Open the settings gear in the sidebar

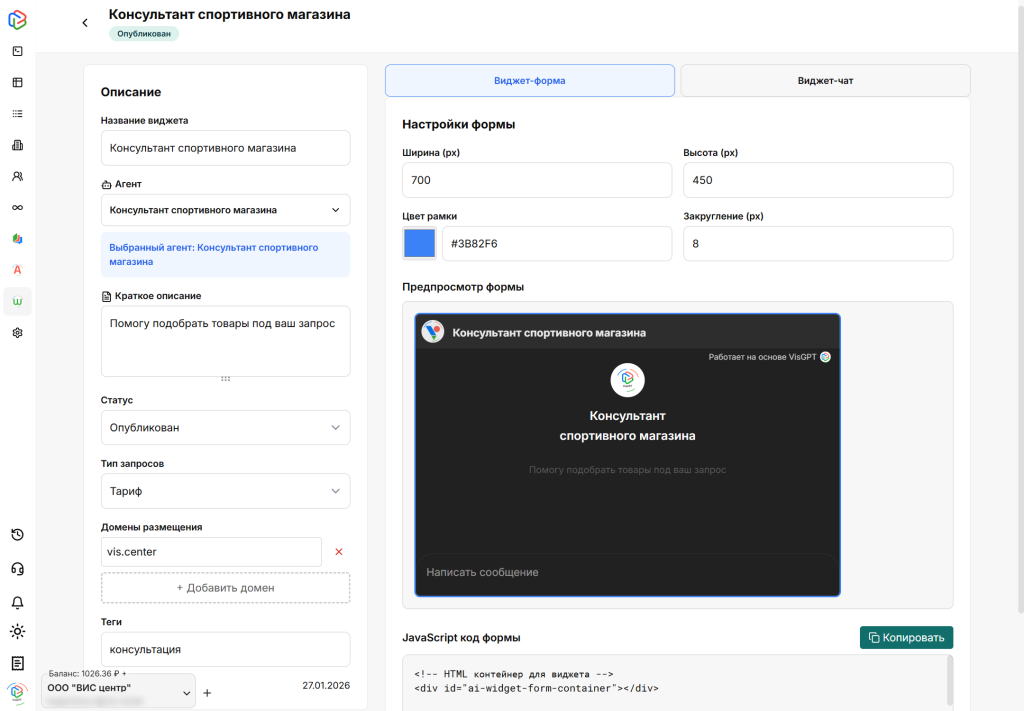[17, 333]
